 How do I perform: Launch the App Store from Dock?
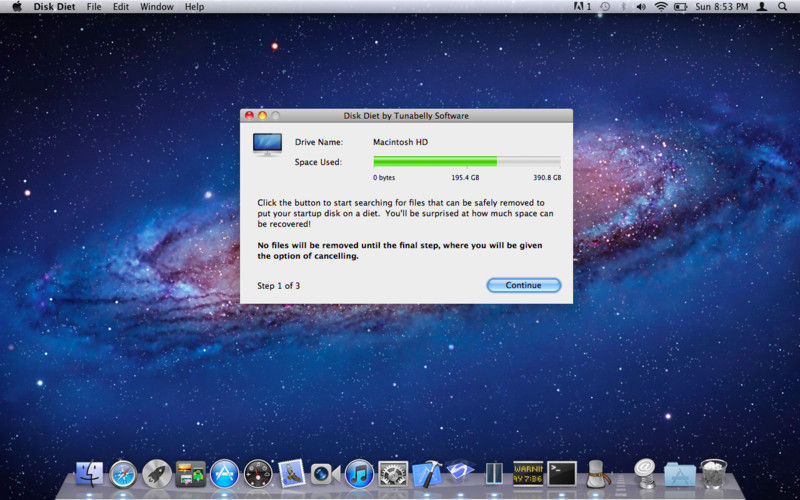[224, 474]
